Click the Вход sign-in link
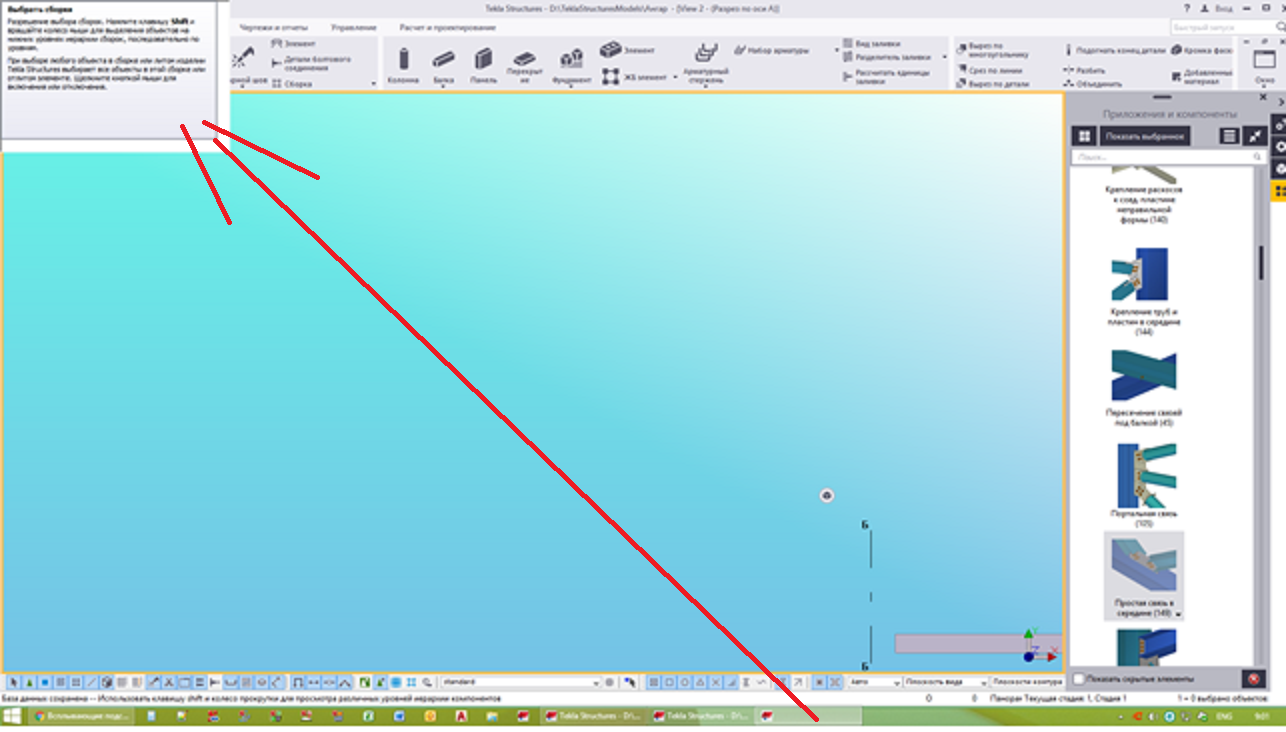The image size is (1286, 732). [1226, 7]
